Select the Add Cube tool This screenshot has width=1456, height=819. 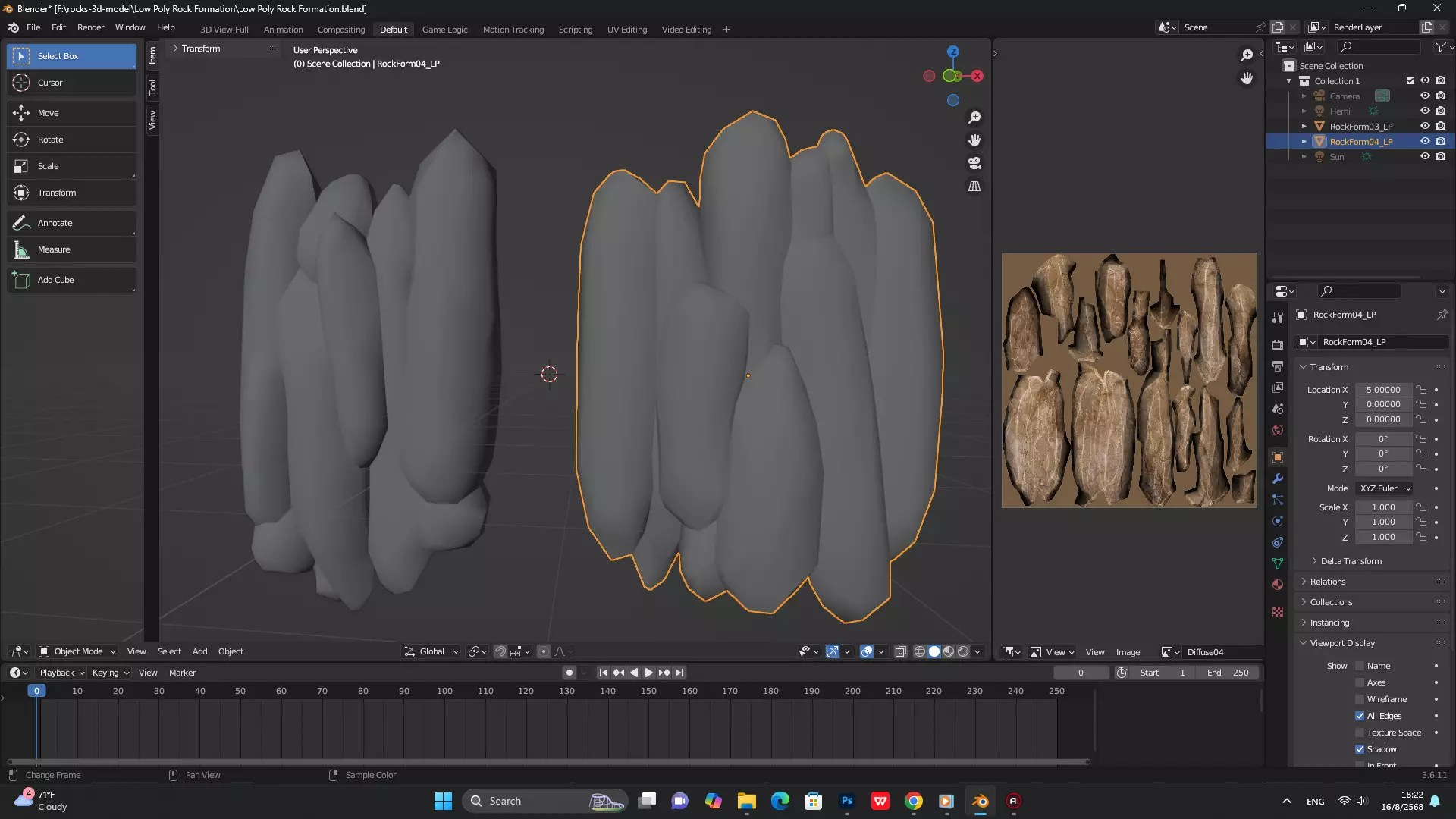point(71,280)
